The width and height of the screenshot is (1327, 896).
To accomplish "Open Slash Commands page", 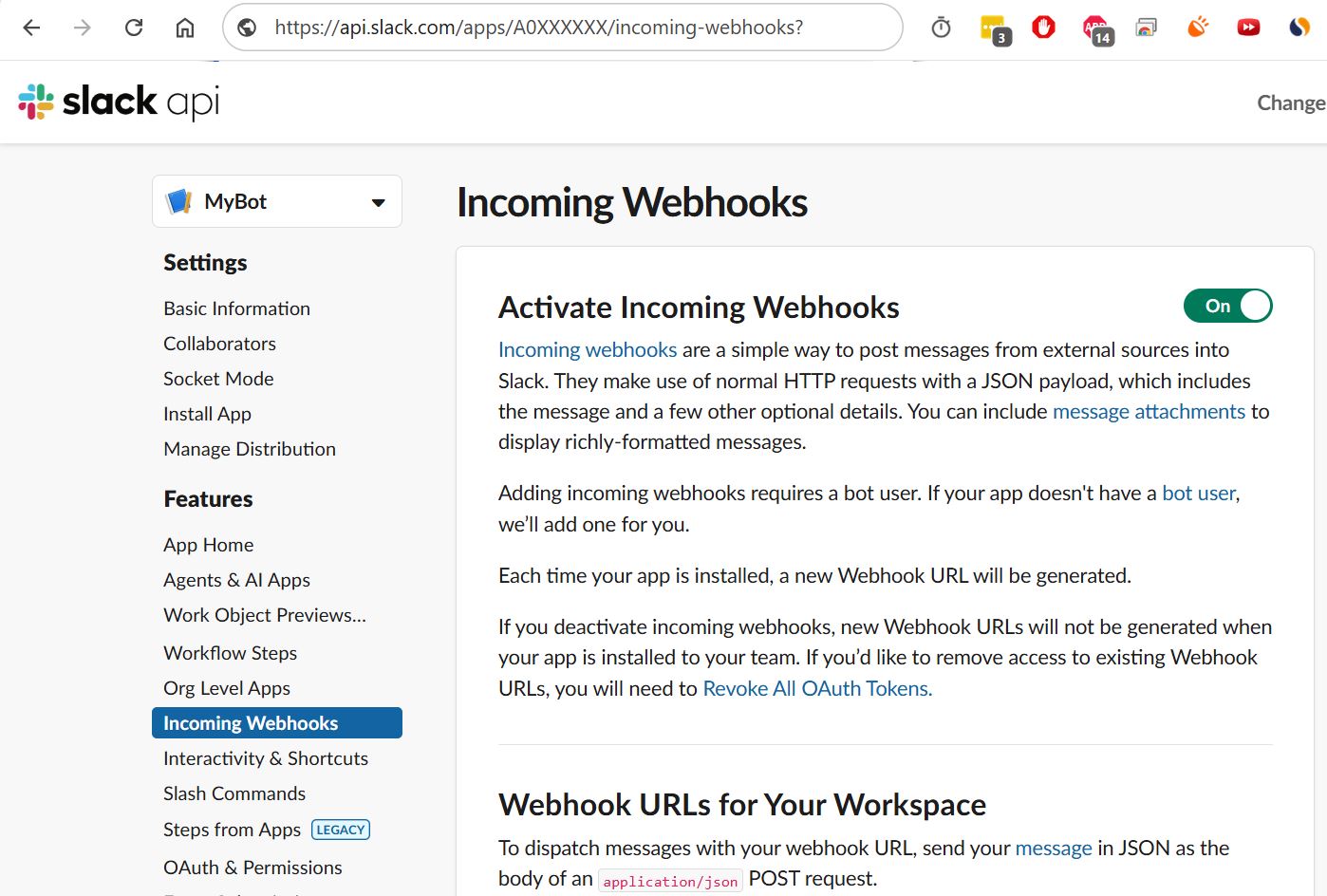I will pyautogui.click(x=234, y=793).
